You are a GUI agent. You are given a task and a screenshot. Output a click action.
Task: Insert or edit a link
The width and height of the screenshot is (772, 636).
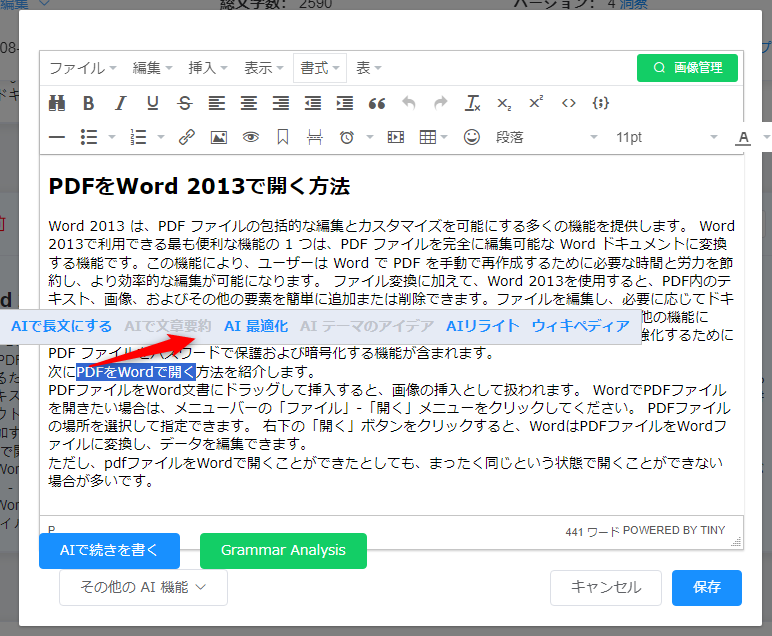(187, 137)
